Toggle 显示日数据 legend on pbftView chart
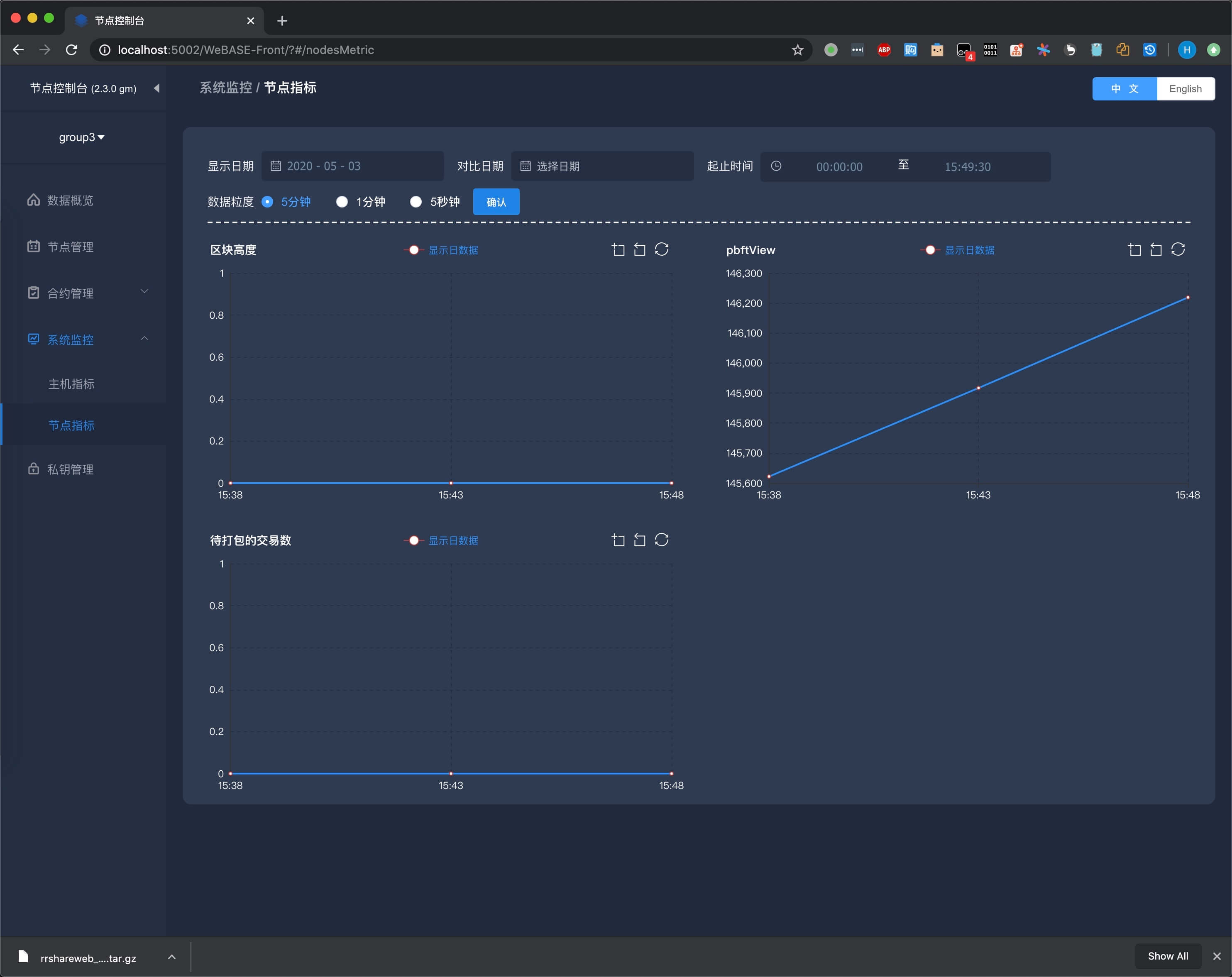This screenshot has width=1232, height=977. click(x=957, y=250)
